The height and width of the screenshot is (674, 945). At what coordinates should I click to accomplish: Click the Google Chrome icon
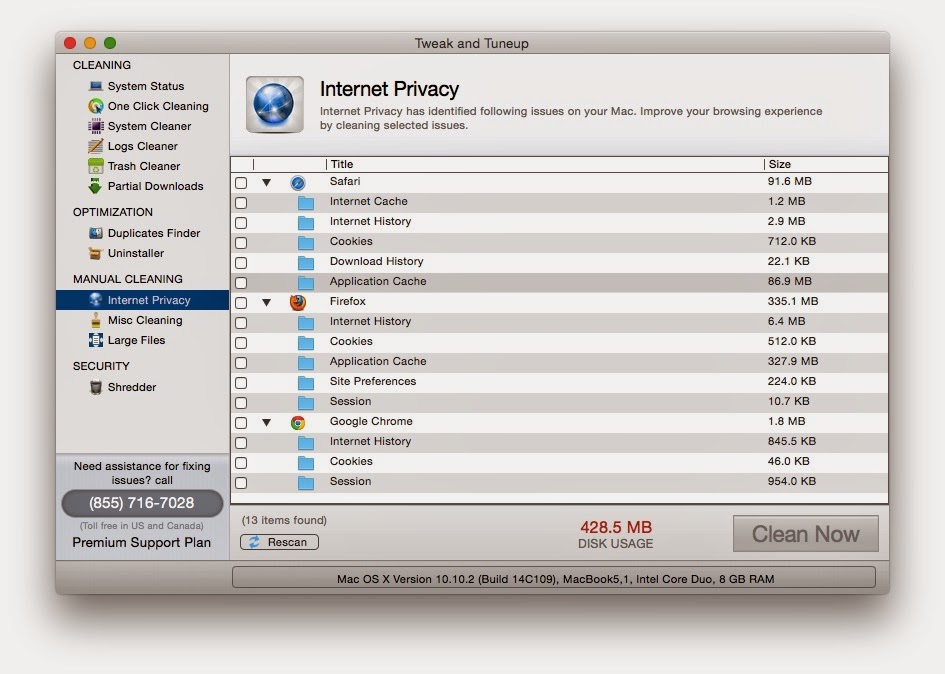pyautogui.click(x=298, y=423)
